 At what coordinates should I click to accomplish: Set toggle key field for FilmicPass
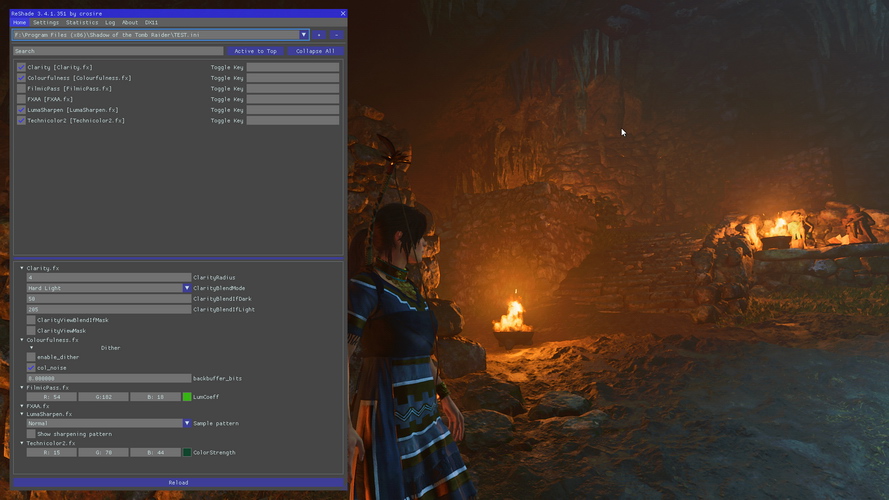click(x=293, y=88)
